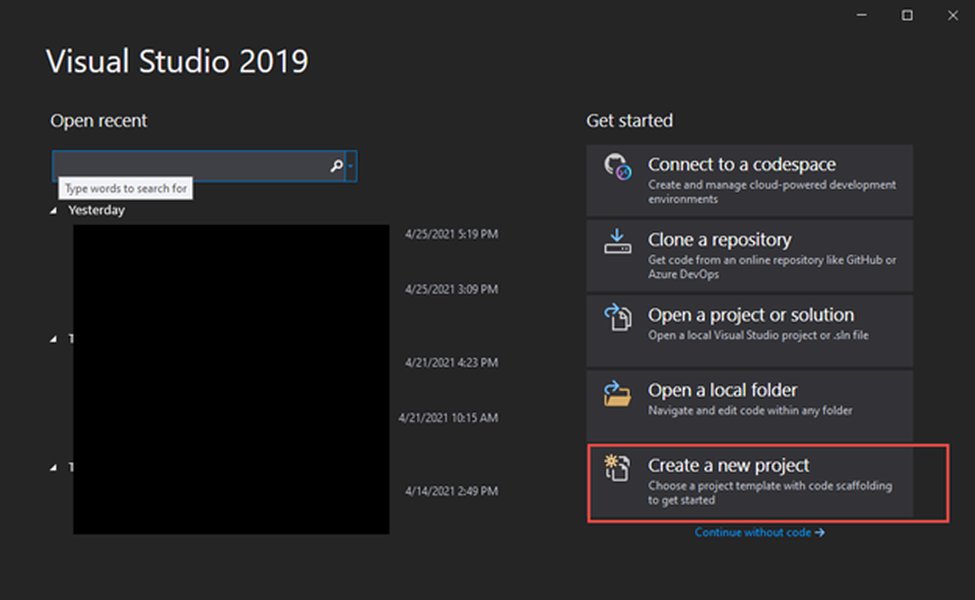Select the Create a new project title

tap(728, 465)
